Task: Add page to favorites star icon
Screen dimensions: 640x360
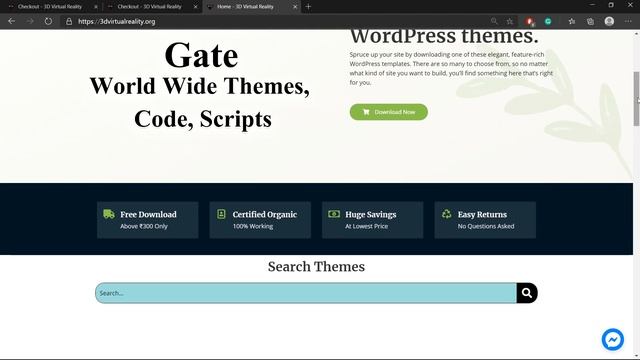Action: click(x=510, y=21)
